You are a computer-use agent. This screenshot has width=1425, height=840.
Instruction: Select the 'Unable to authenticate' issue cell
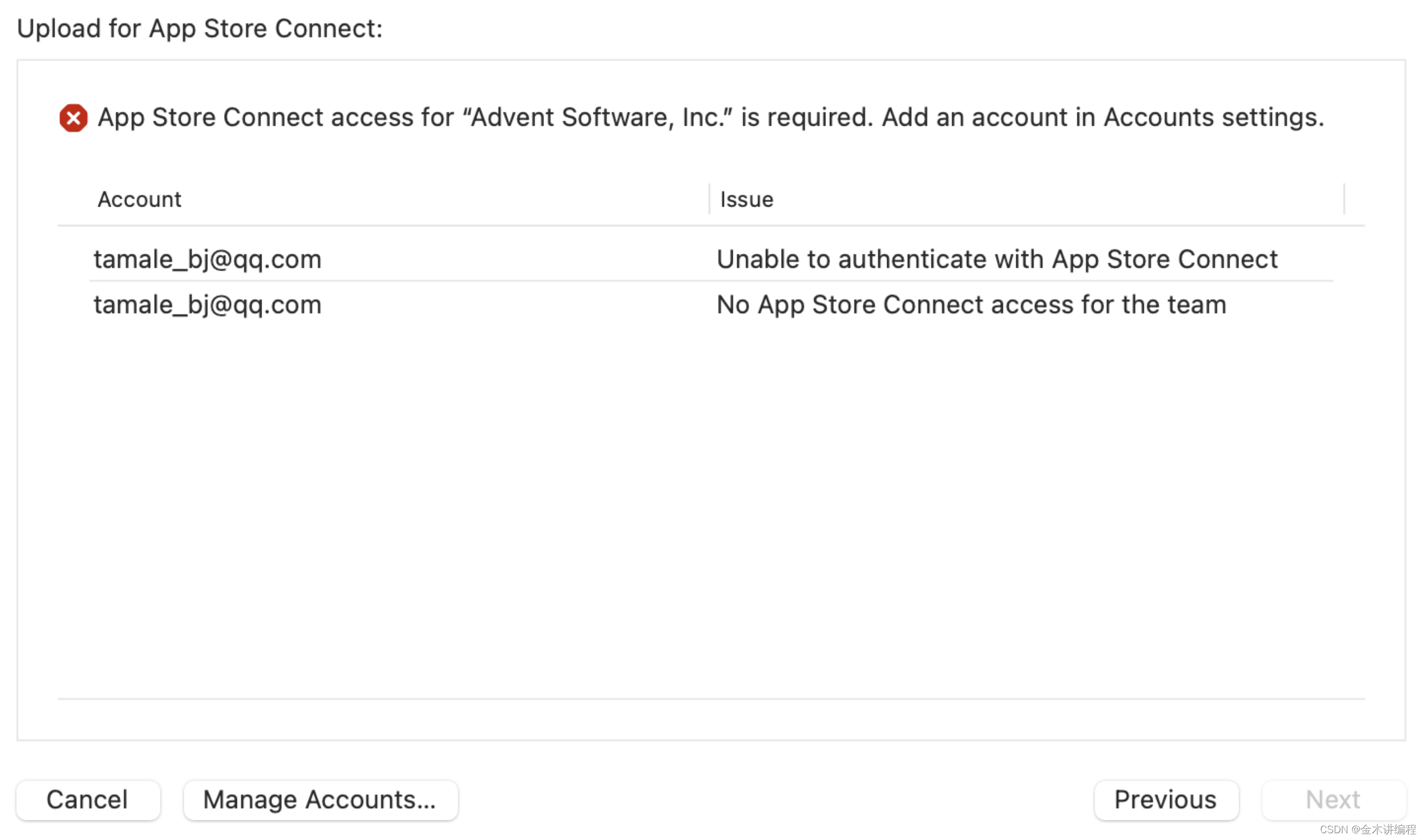point(997,259)
